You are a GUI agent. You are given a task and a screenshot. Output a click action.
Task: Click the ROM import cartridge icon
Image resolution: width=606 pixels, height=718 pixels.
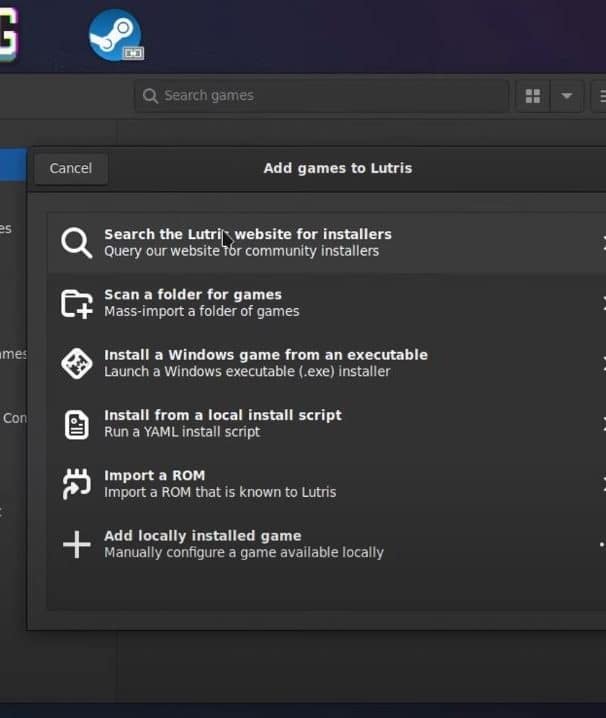click(x=76, y=484)
